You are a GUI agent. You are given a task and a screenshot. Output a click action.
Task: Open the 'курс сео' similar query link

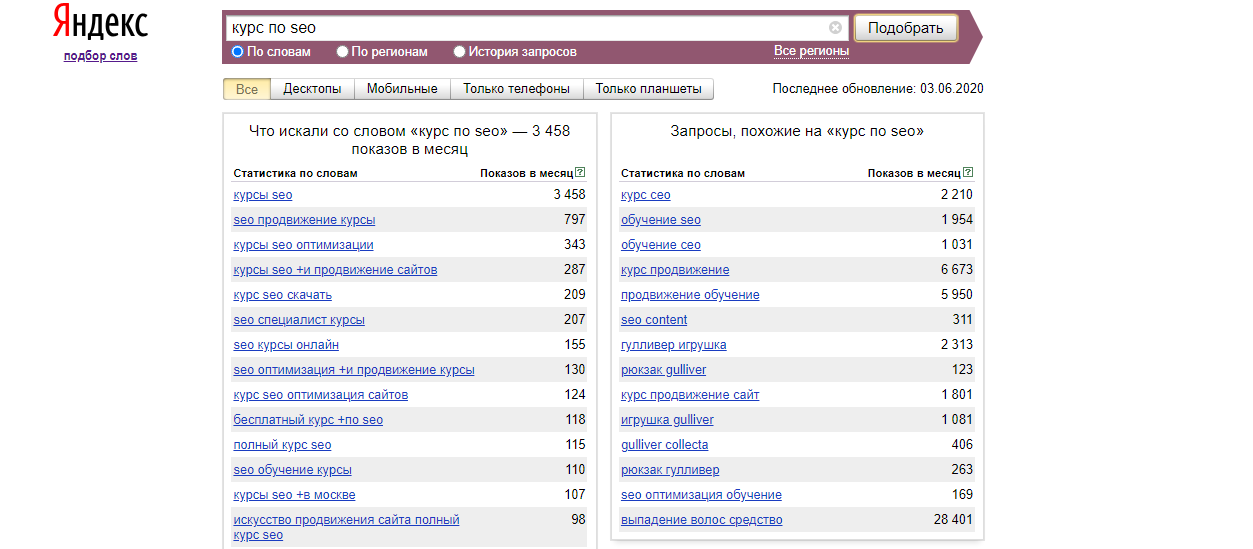click(645, 195)
